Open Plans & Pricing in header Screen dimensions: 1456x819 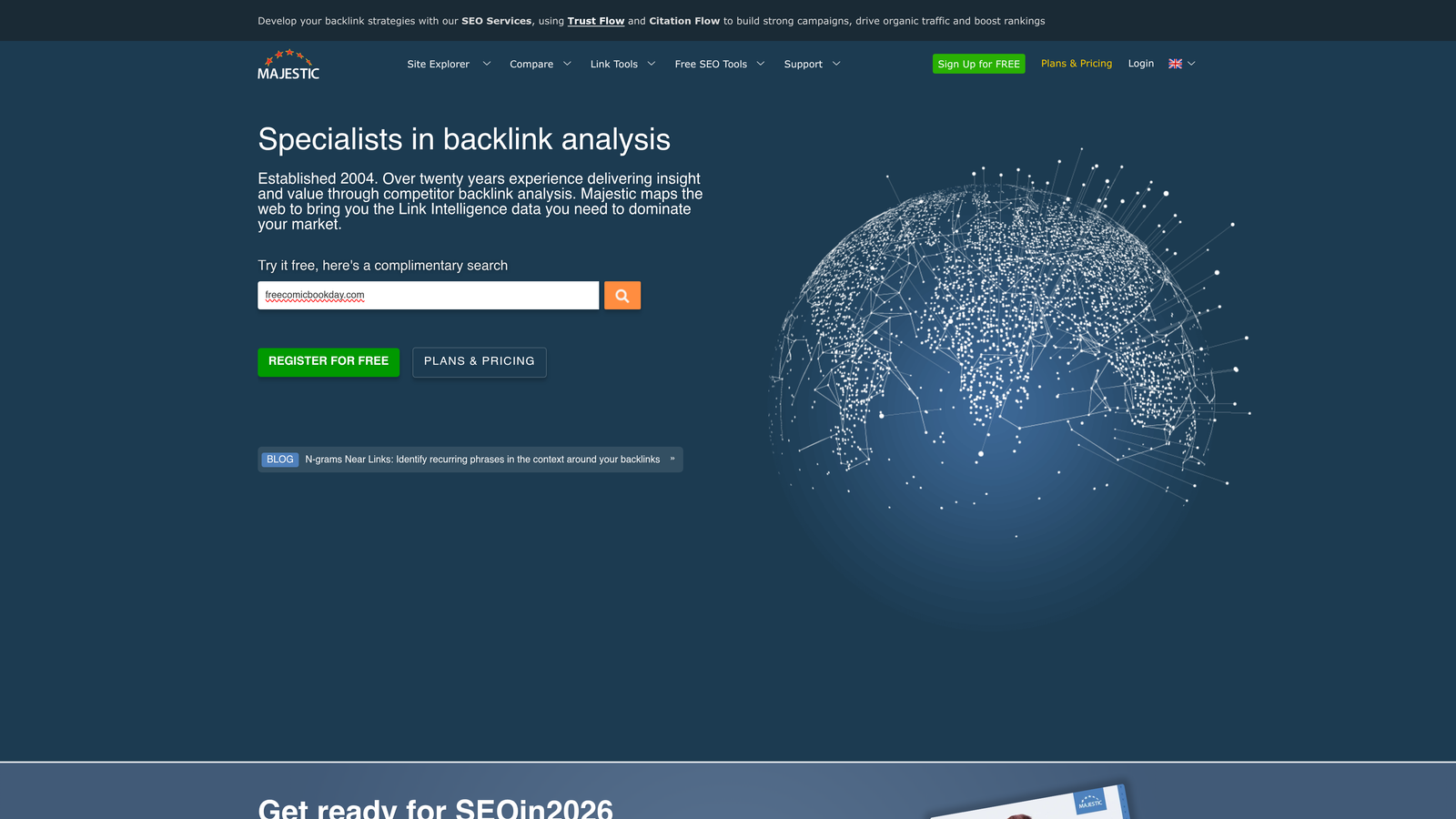click(1077, 64)
